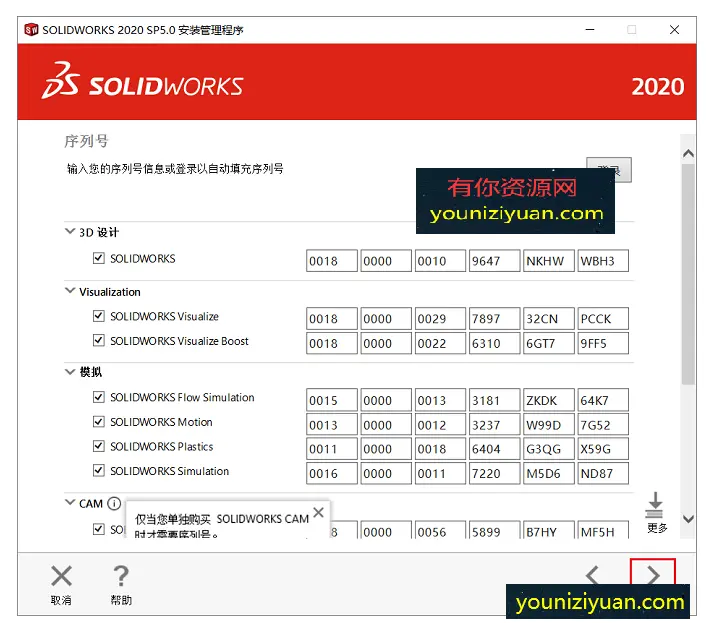This screenshot has height=623, width=710.
Task: Click Visualize Boost field containing 6GT7
Action: coord(549,343)
